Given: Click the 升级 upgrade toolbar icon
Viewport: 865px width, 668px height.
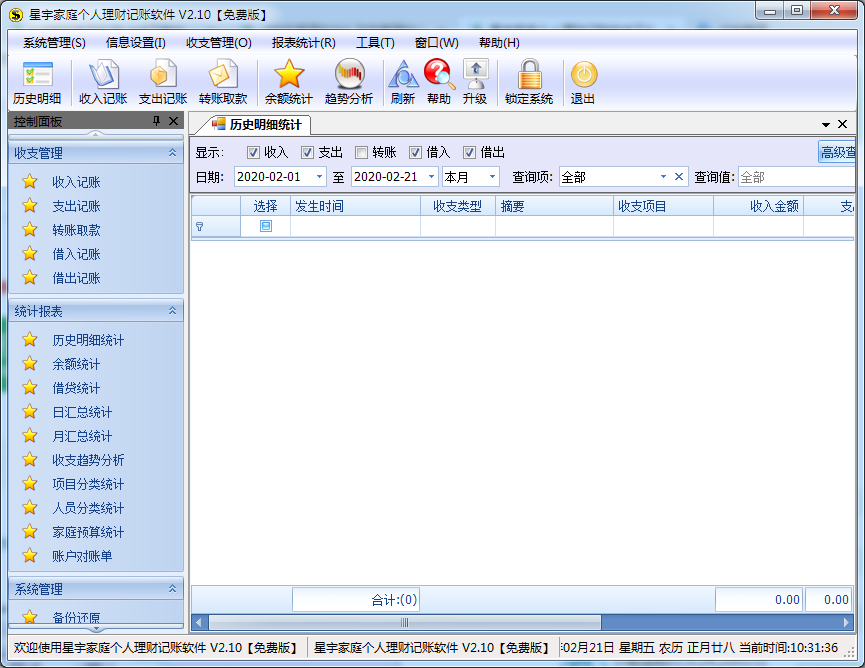Looking at the screenshot, I should [x=475, y=83].
